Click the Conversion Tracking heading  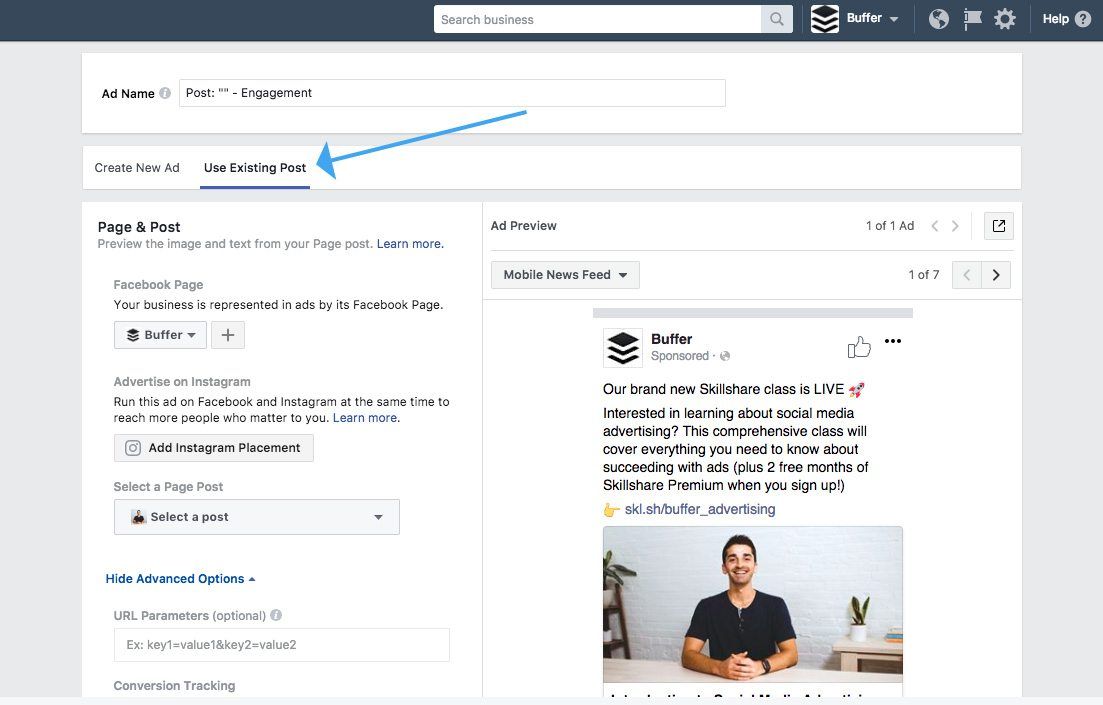click(x=174, y=685)
